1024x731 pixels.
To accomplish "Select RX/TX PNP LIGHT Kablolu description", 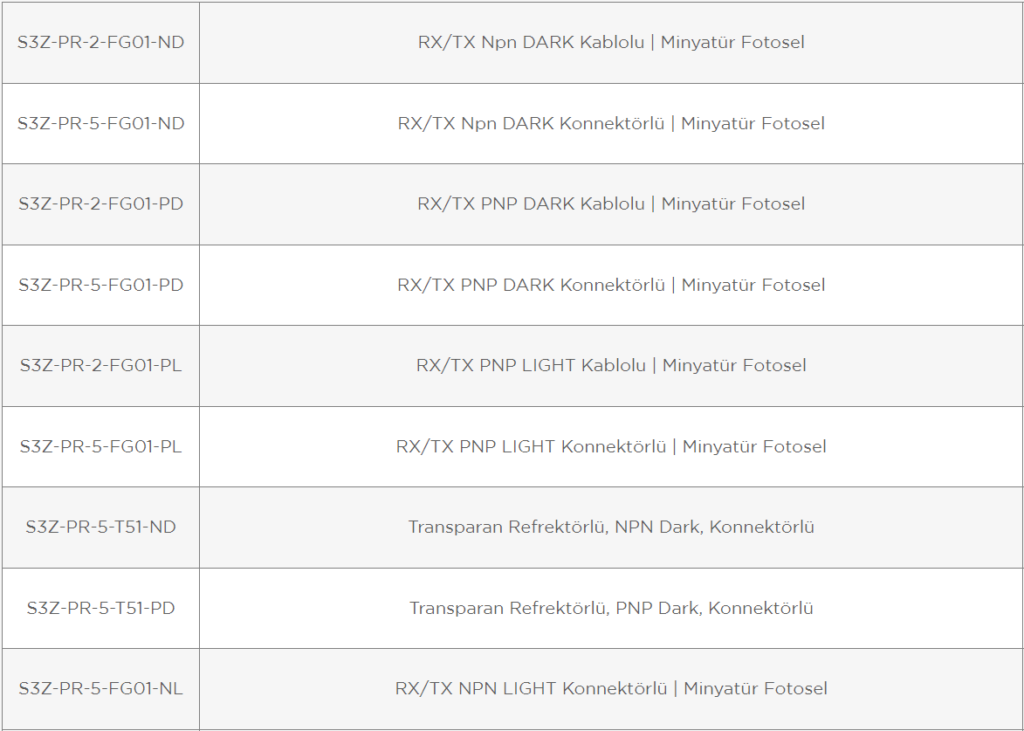I will point(611,365).
